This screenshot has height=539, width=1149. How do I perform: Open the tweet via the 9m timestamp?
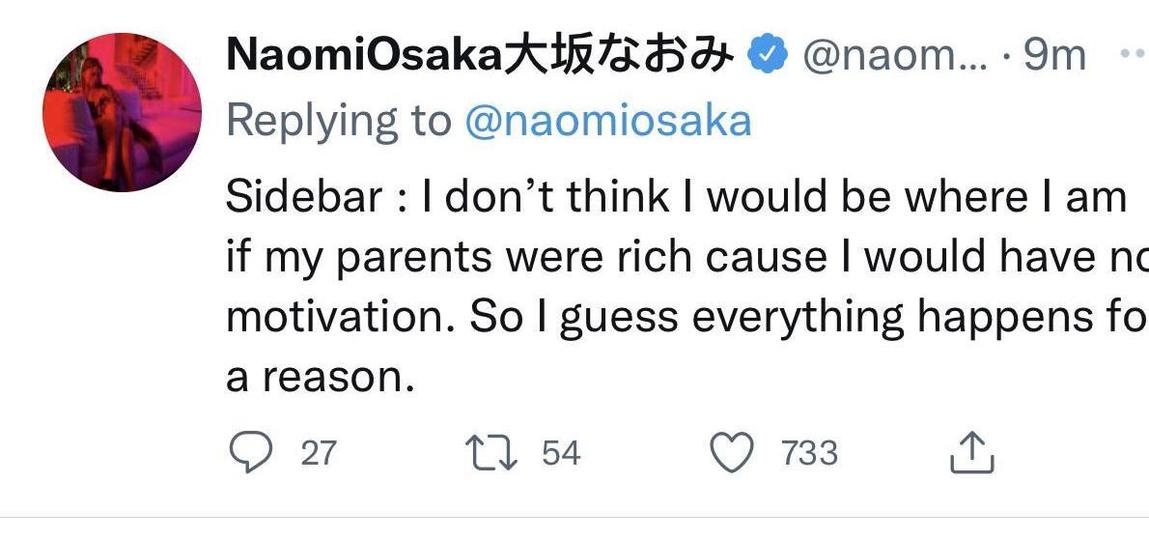[x=1055, y=57]
